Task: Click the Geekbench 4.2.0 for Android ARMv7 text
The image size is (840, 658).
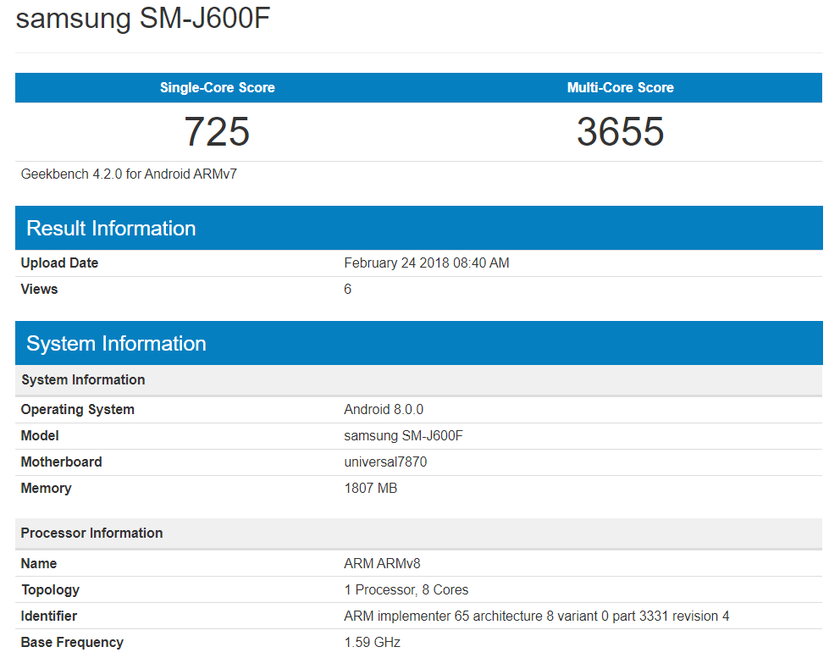Action: (x=129, y=174)
